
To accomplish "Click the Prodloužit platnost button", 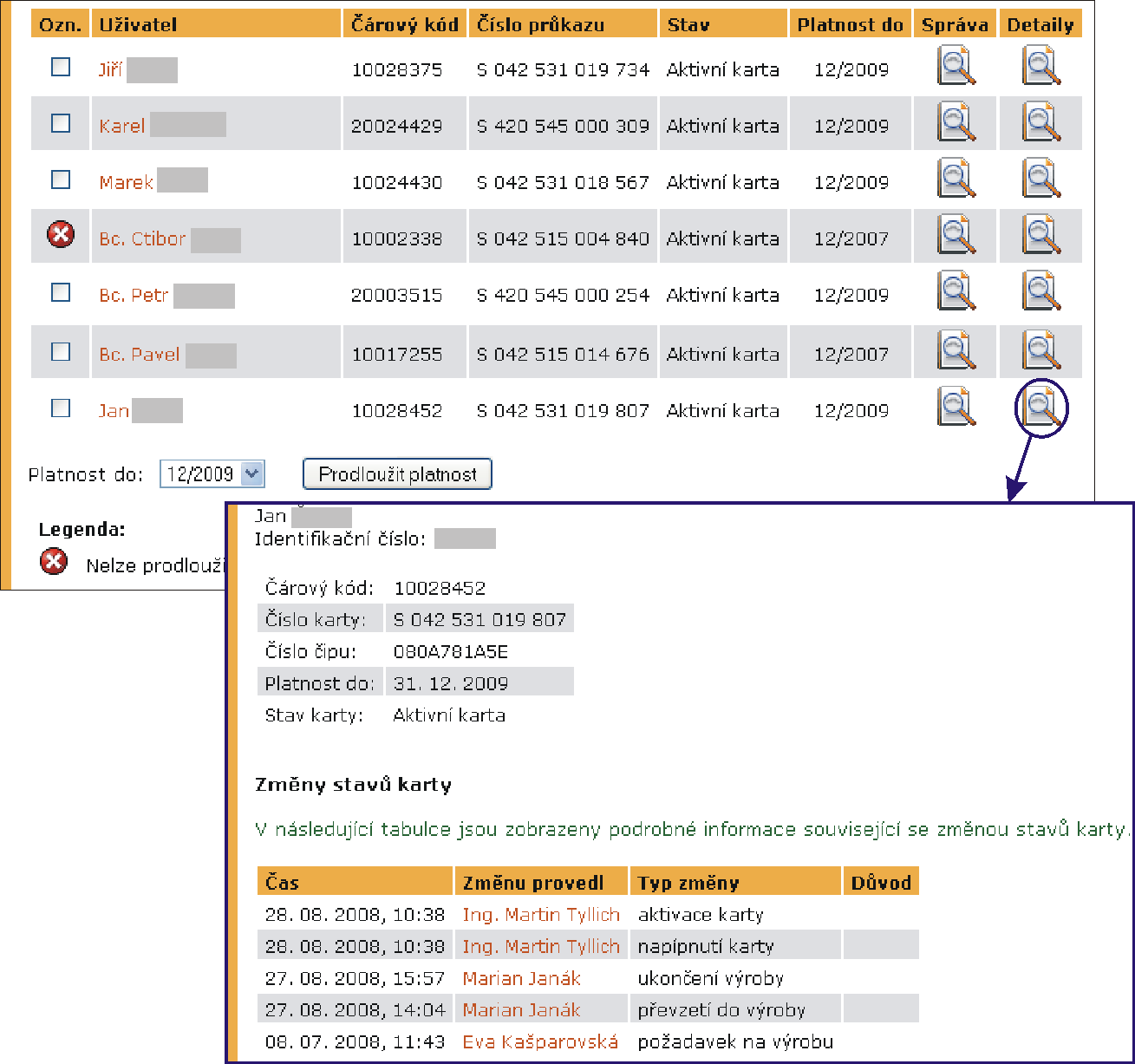I will point(397,474).
